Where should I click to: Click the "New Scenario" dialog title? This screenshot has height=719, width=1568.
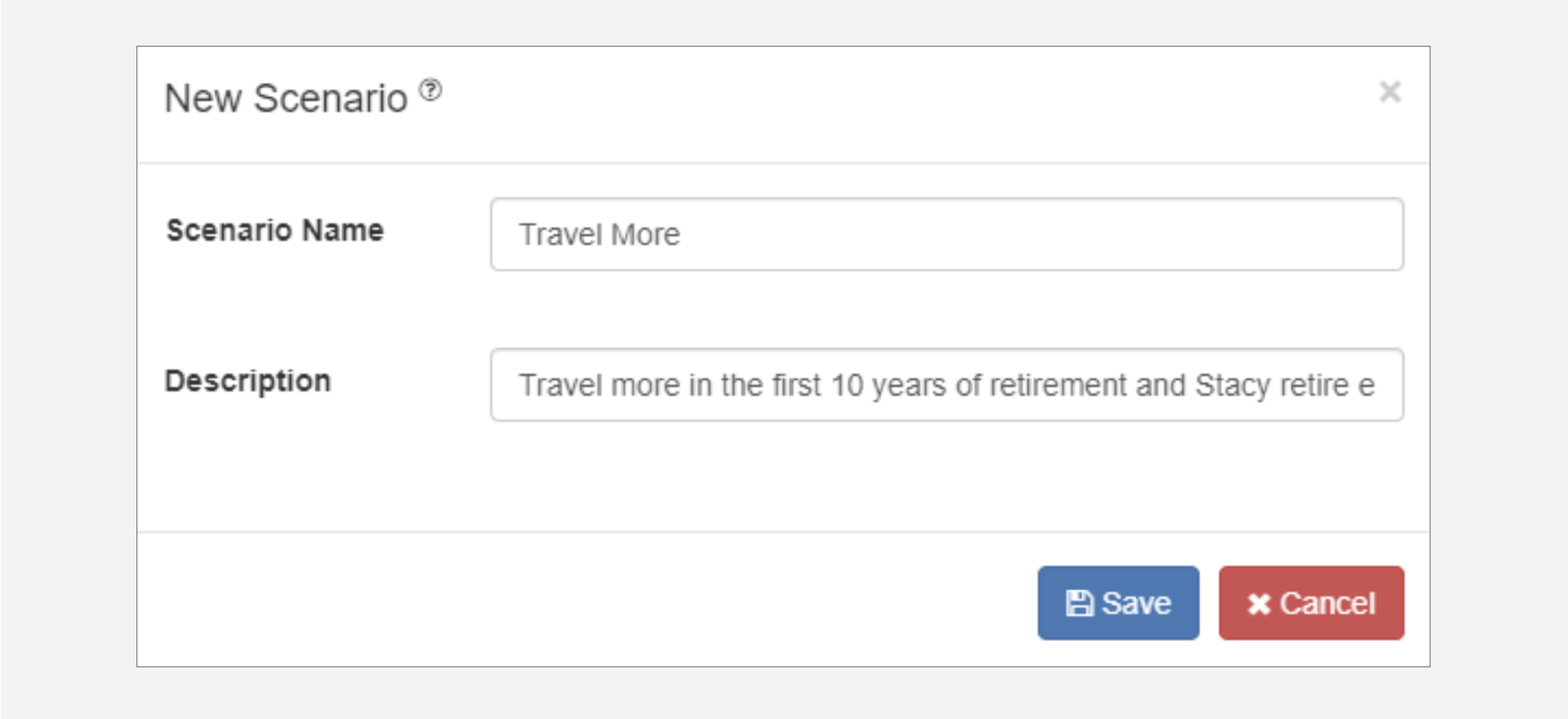[x=285, y=99]
